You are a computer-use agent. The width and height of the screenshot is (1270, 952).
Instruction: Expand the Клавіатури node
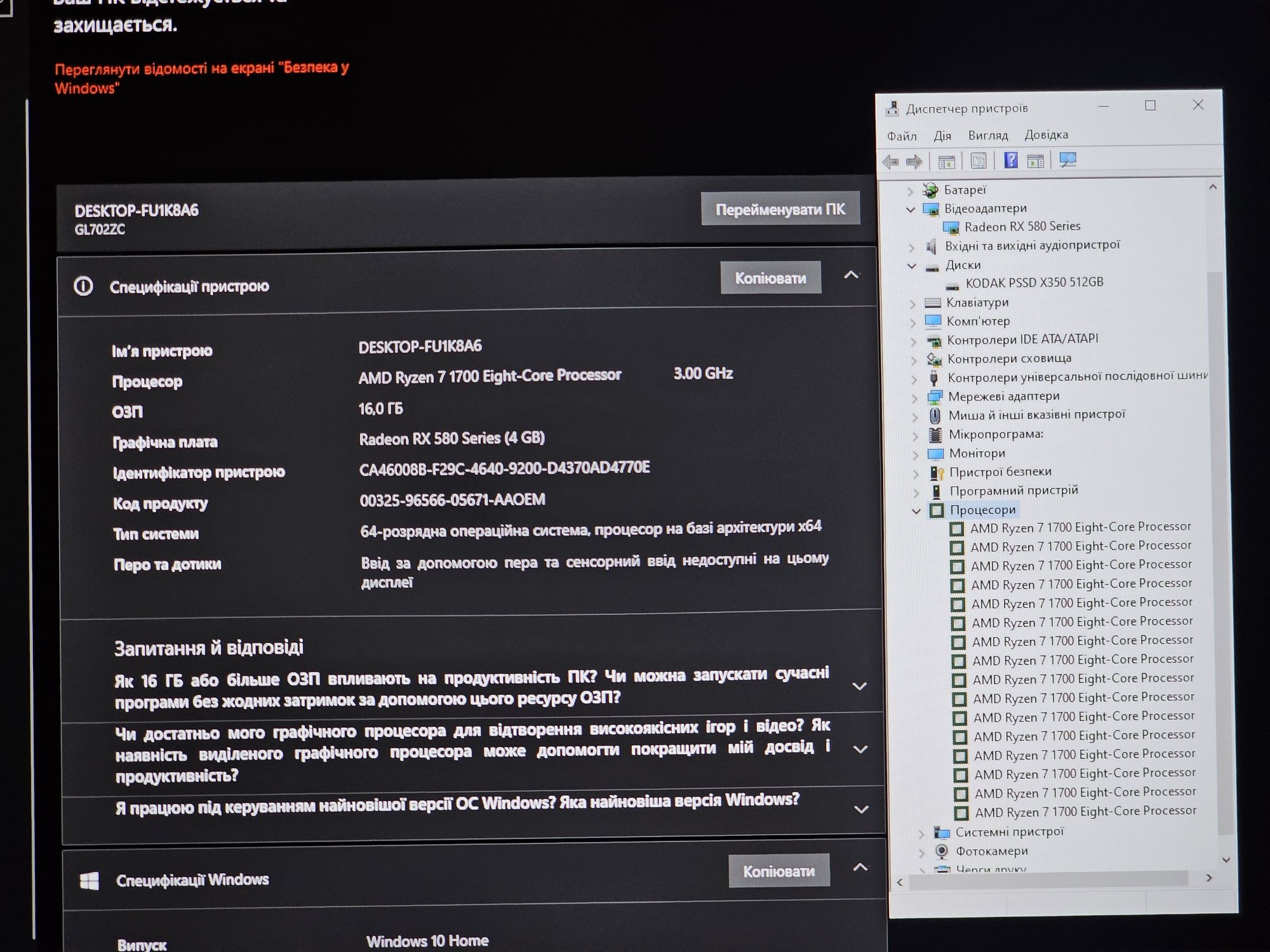point(912,304)
